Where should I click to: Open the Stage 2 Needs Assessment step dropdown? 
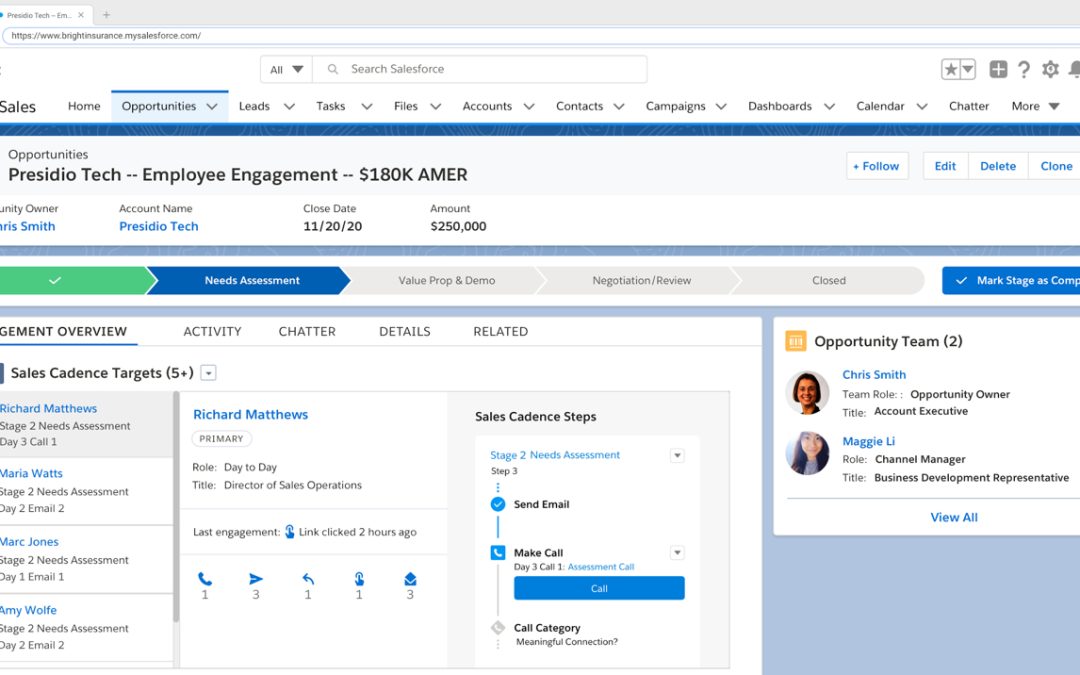[x=677, y=455]
